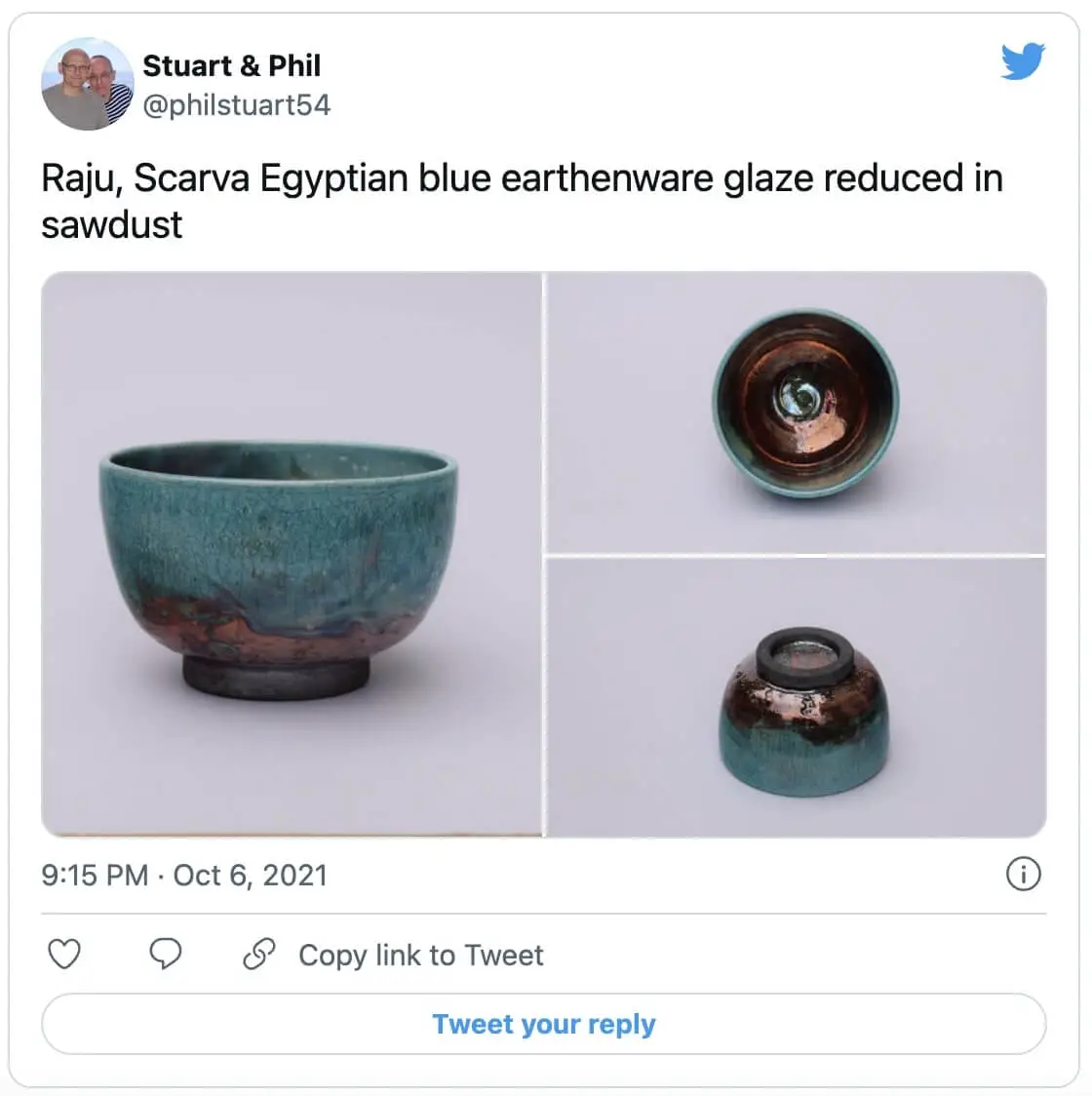Reply via the speech bubble icon
Screen dimensions: 1092x1096
(x=166, y=955)
